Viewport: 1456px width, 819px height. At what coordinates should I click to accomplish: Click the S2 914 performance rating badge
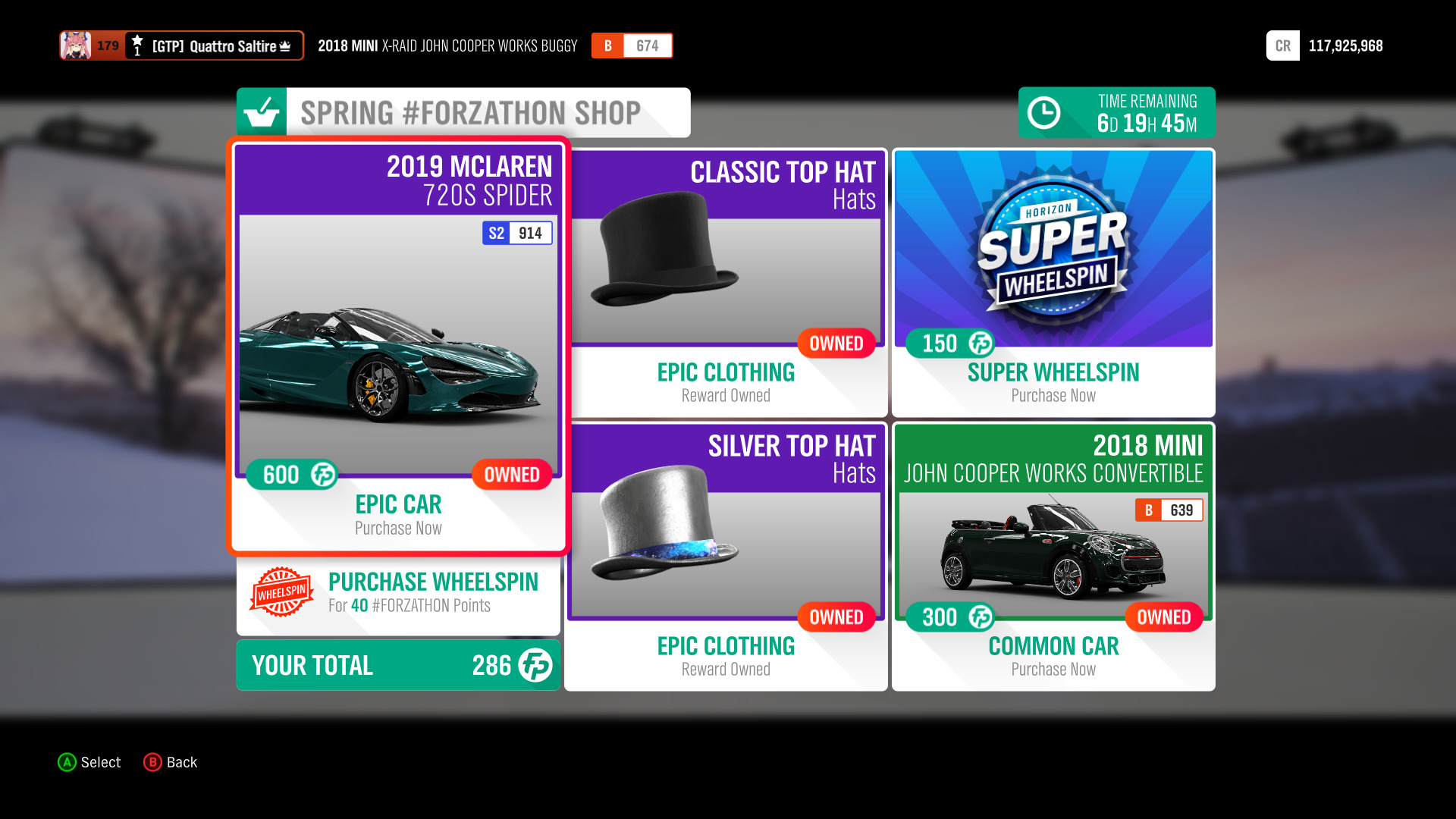(x=517, y=233)
